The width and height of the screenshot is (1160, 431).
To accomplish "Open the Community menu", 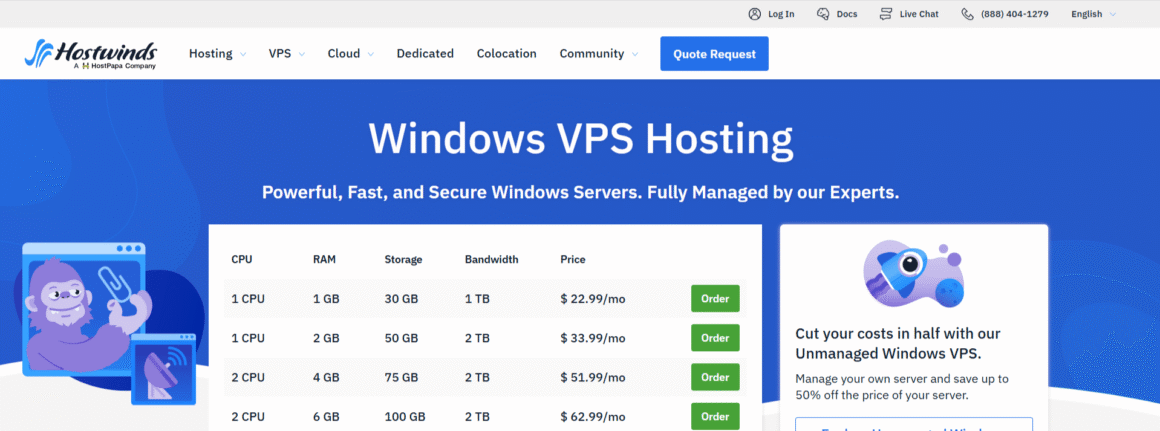I will point(592,54).
